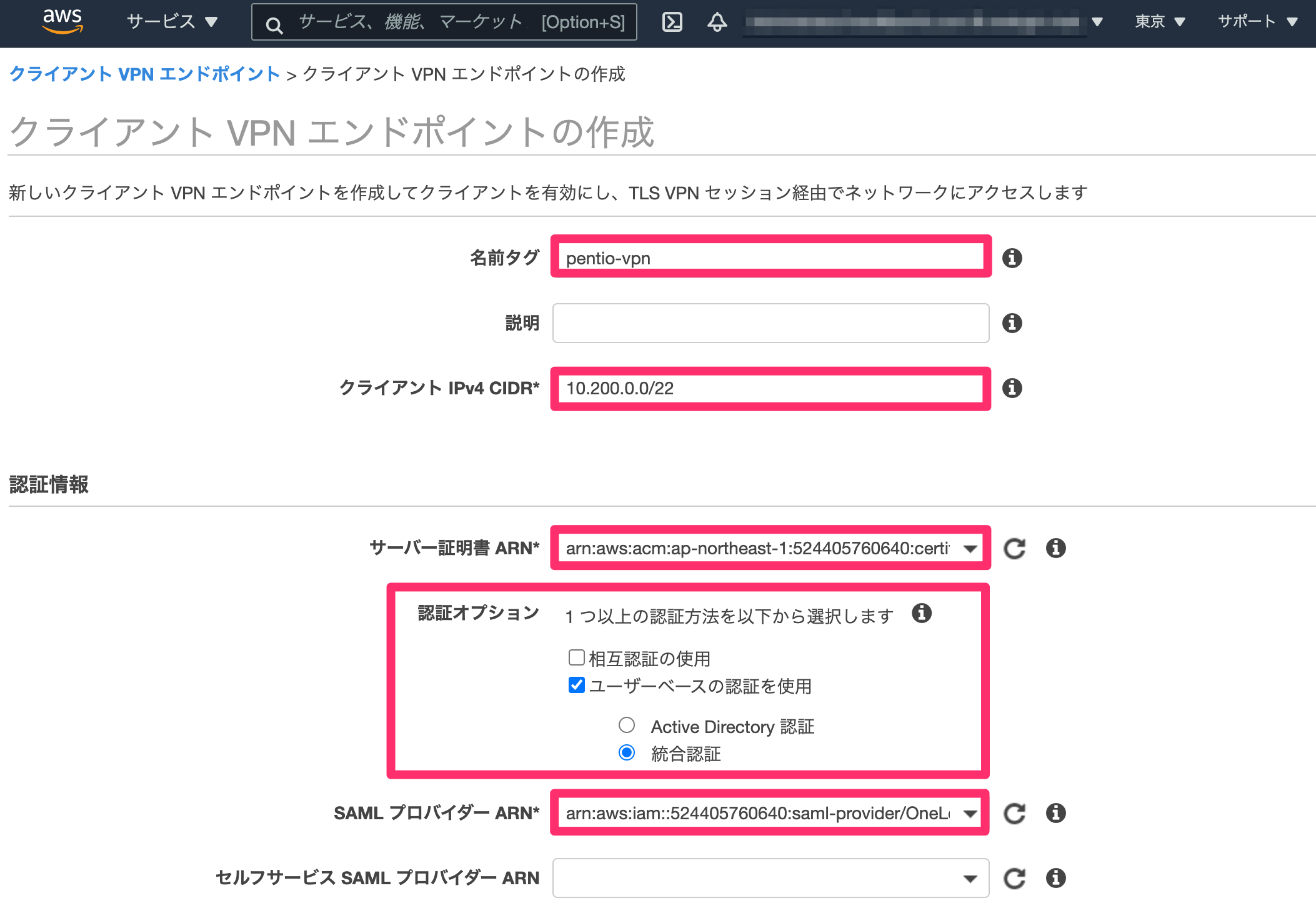Image resolution: width=1316 pixels, height=923 pixels.
Task: Open the AWS home logo
Action: point(62,21)
